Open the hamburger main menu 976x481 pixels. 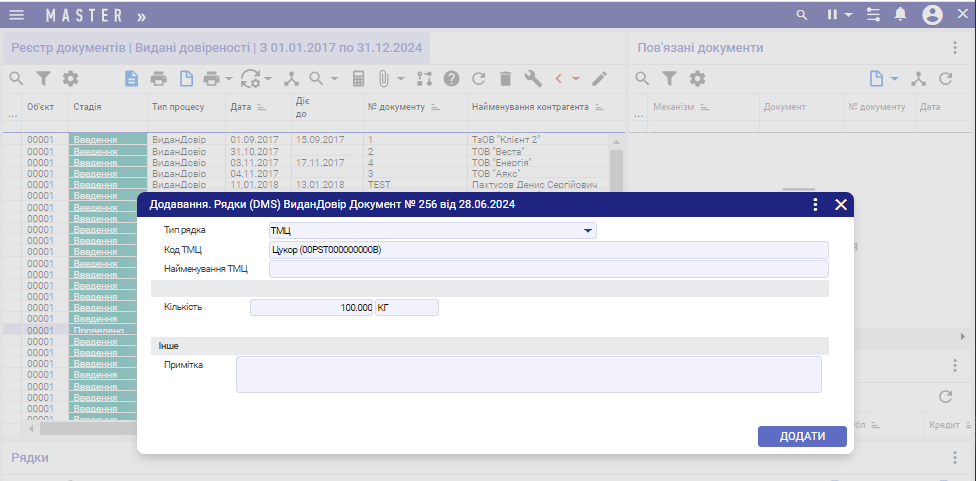click(x=17, y=15)
